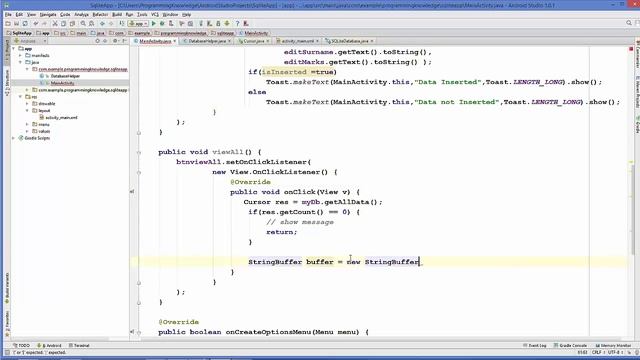Switch to the Cursor.java editor tab
Image resolution: width=640 pixels, height=360 pixels.
coord(254,41)
